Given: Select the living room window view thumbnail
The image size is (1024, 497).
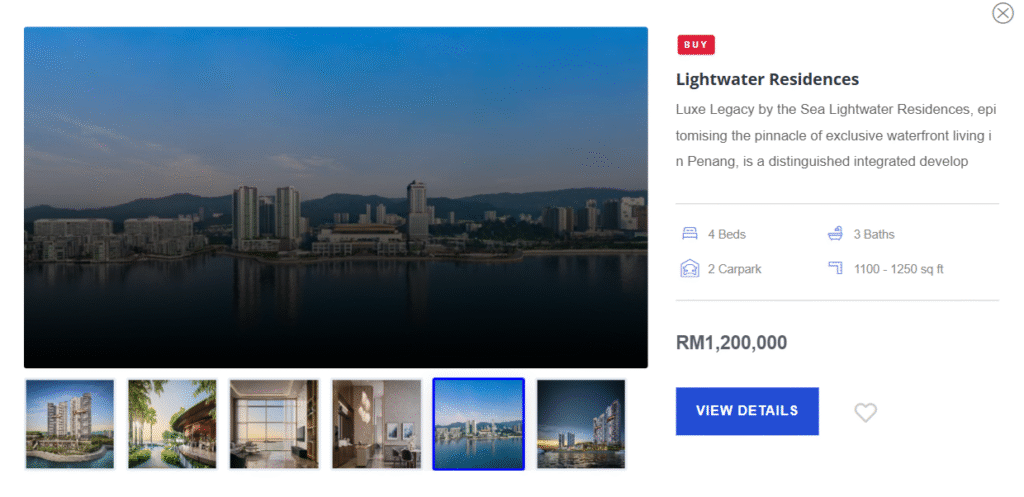Looking at the screenshot, I should pyautogui.click(x=274, y=424).
